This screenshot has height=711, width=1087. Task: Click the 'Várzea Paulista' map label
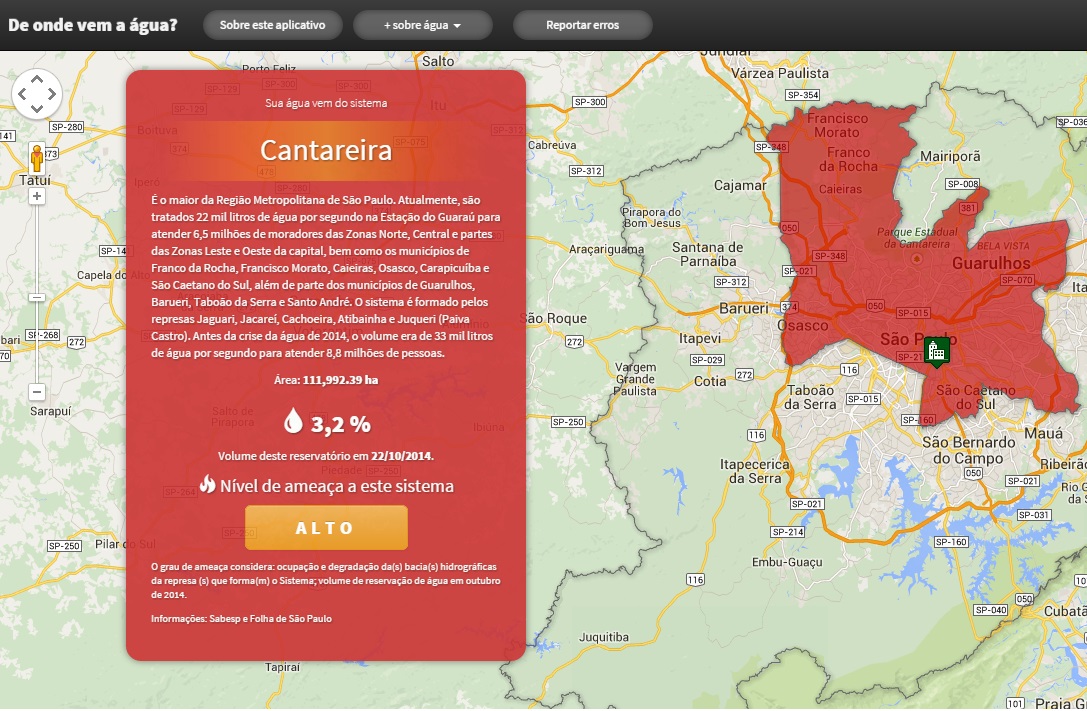tap(780, 73)
